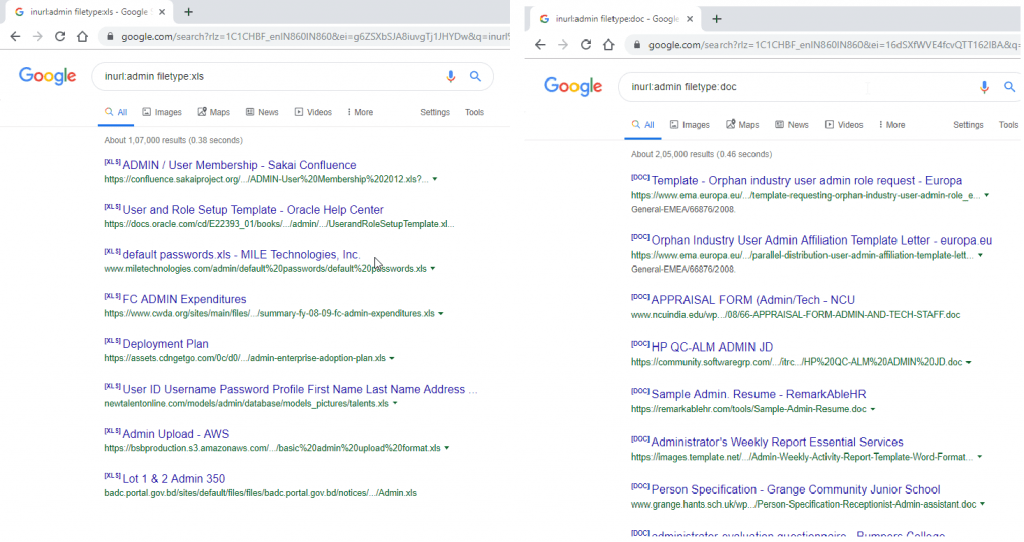
Task: Expand dropdown arrow beside newtalentonline URL
Action: click(x=395, y=404)
